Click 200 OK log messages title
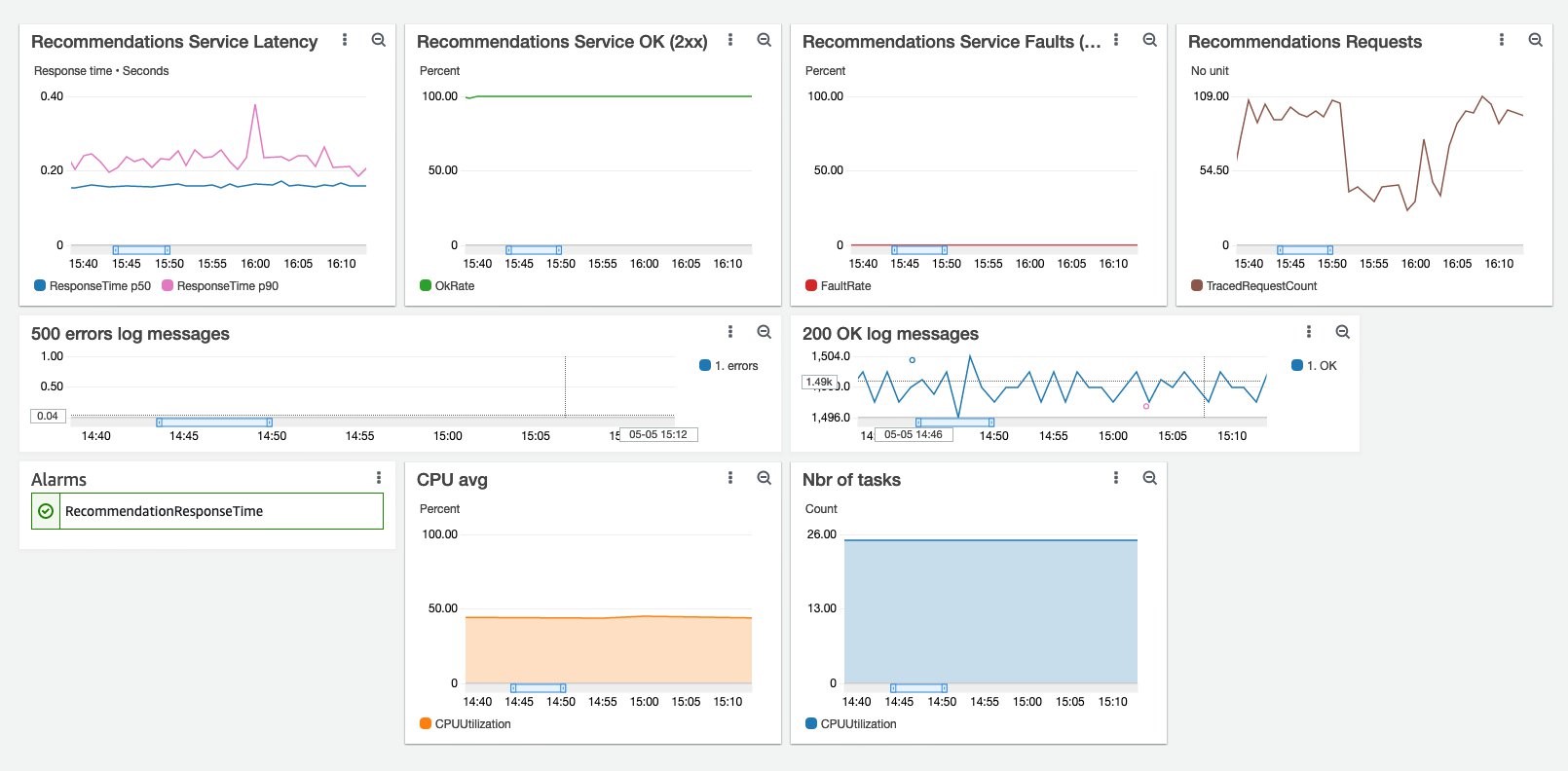1568x771 pixels. [890, 334]
